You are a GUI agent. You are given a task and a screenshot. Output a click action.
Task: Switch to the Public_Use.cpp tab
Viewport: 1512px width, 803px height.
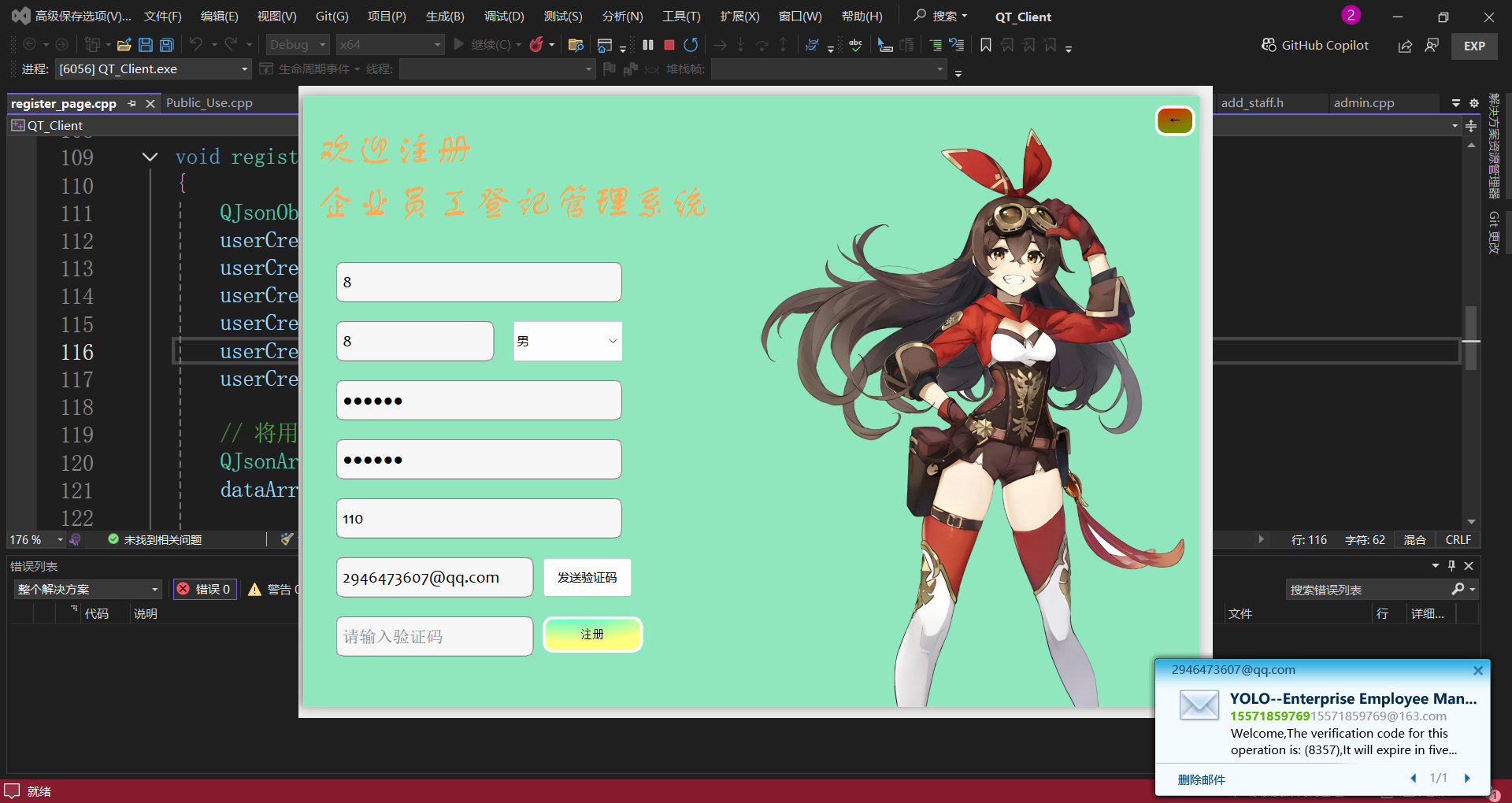[x=209, y=103]
